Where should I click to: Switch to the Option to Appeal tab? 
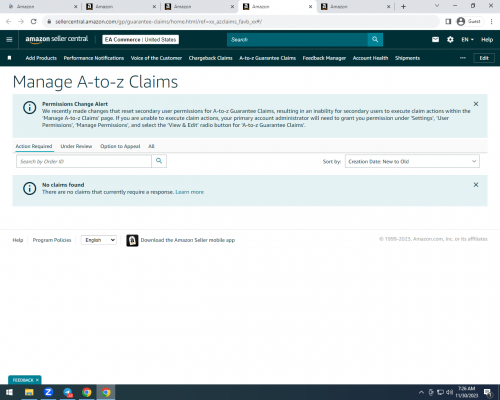(120, 146)
